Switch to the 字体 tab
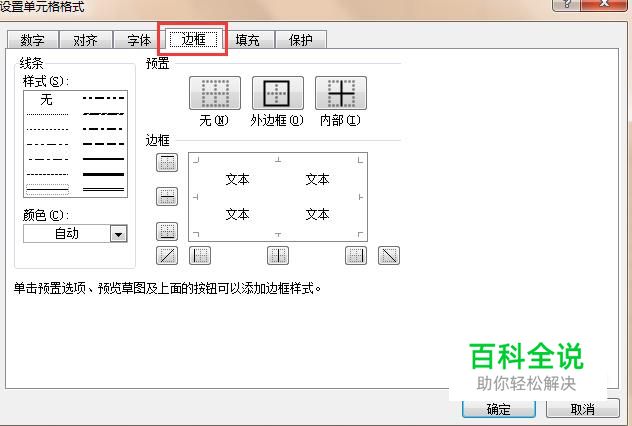632x426 pixels. coord(139,40)
